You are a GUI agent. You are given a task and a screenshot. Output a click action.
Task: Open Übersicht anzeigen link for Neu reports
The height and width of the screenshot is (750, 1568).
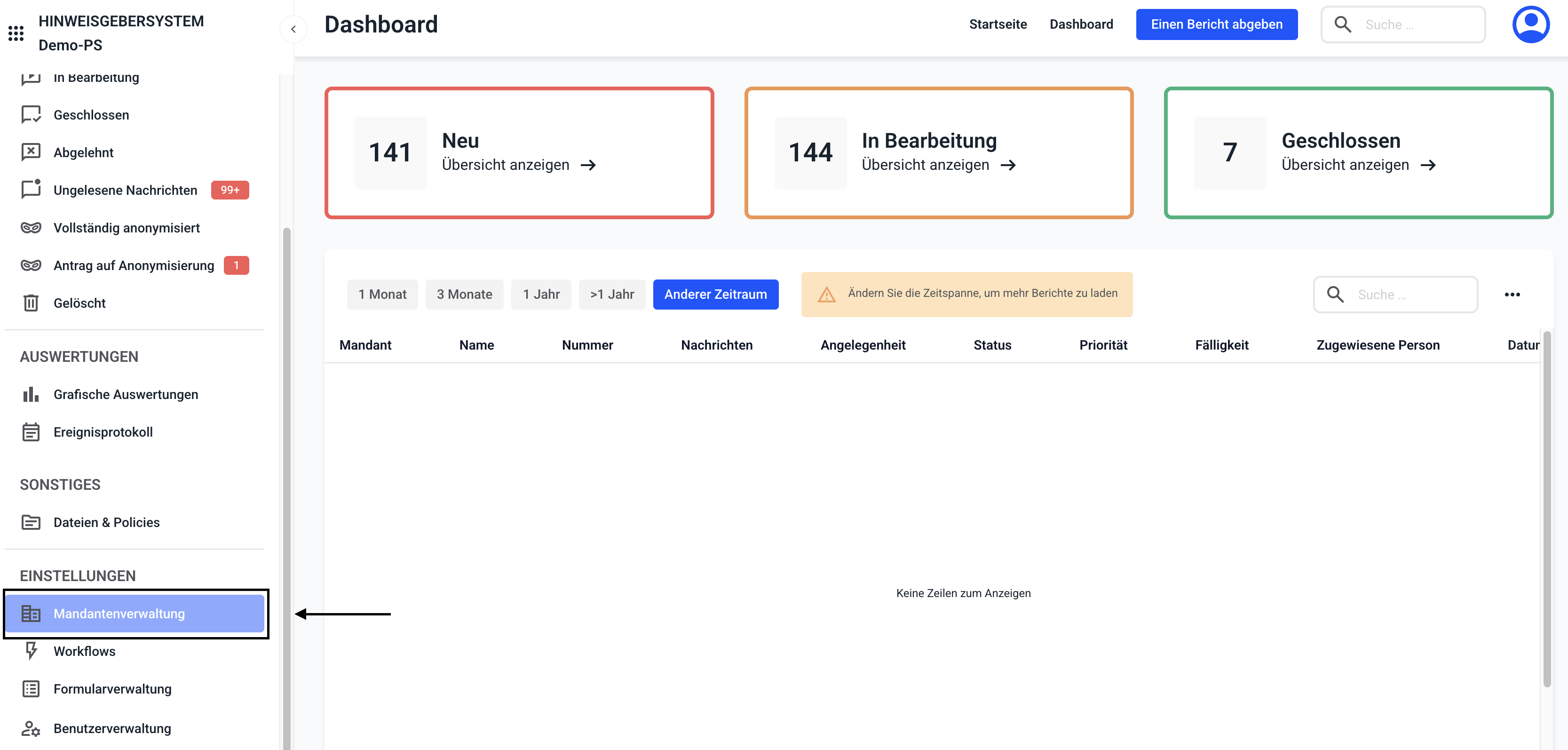(x=519, y=165)
